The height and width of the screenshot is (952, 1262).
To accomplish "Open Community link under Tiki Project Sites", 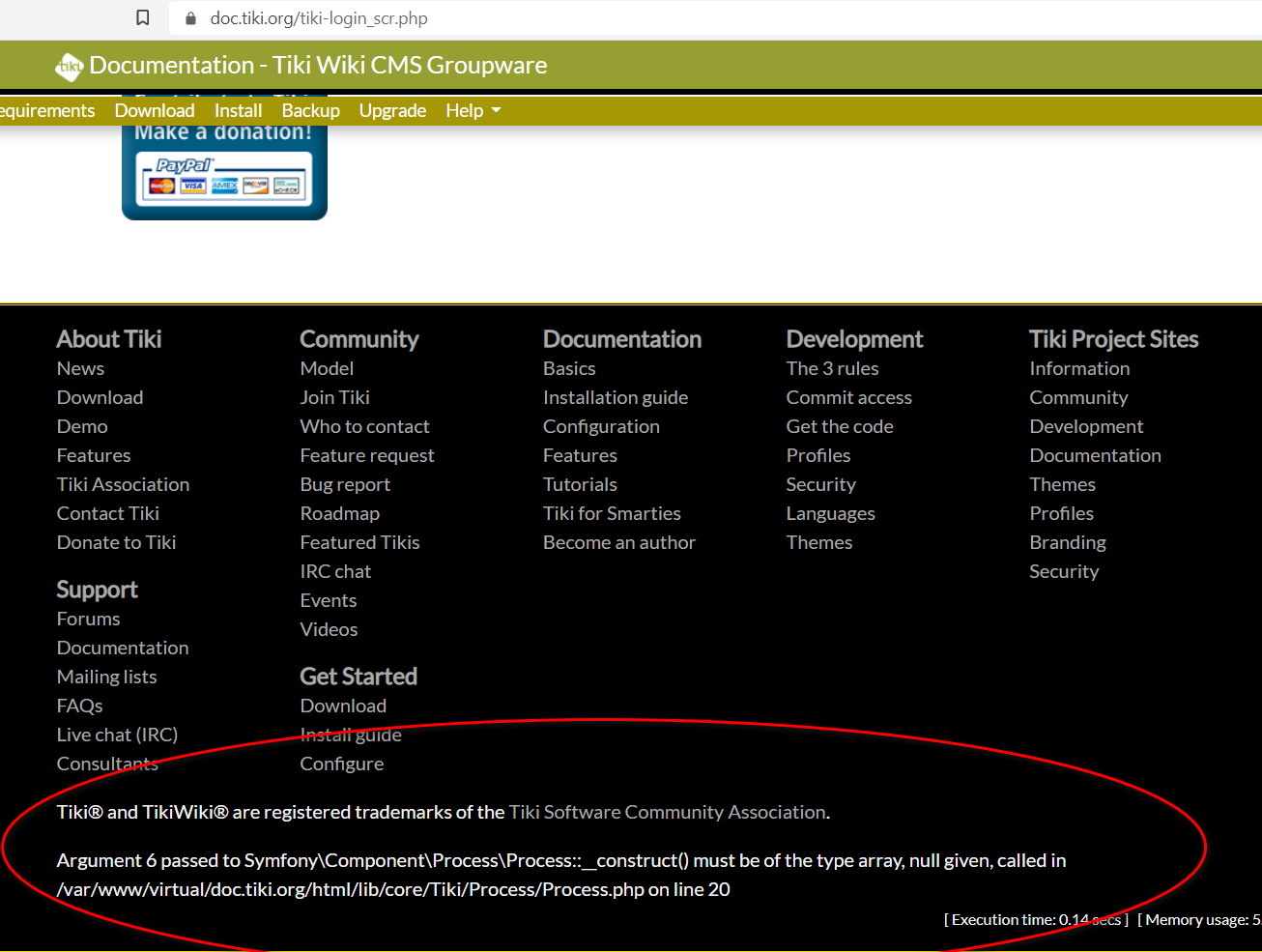I will tap(1078, 397).
